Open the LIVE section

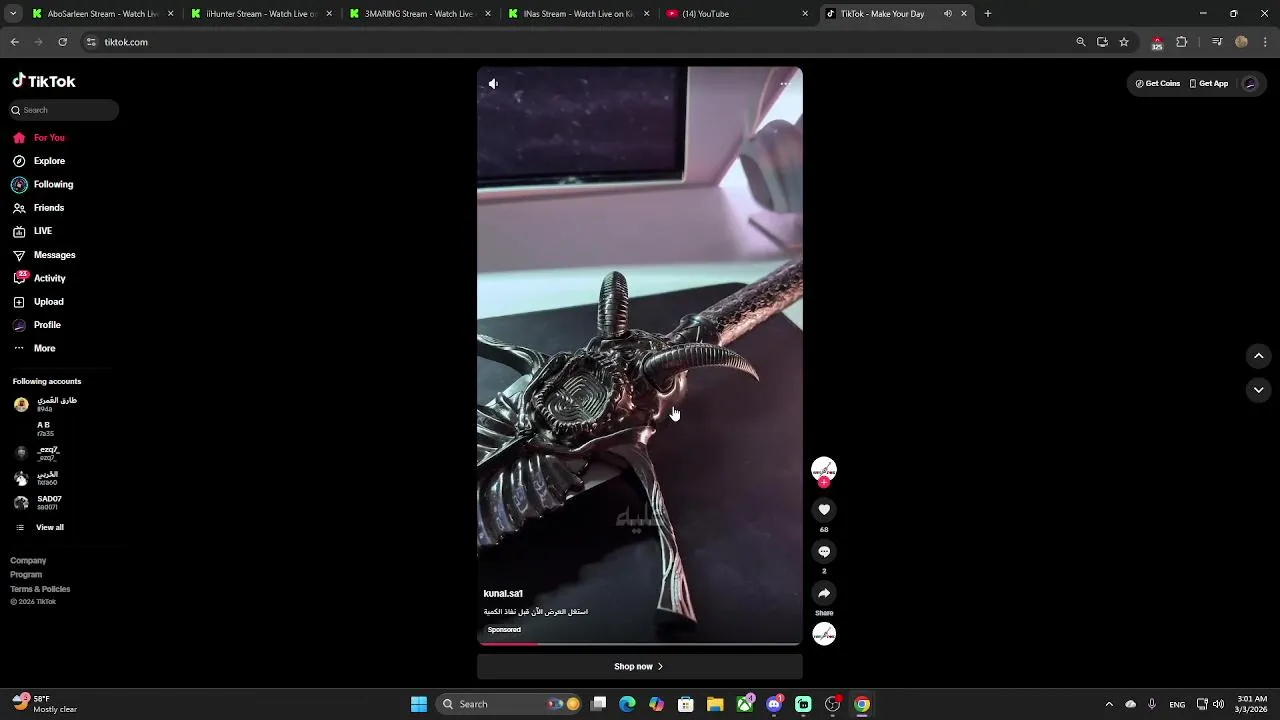(x=34, y=231)
